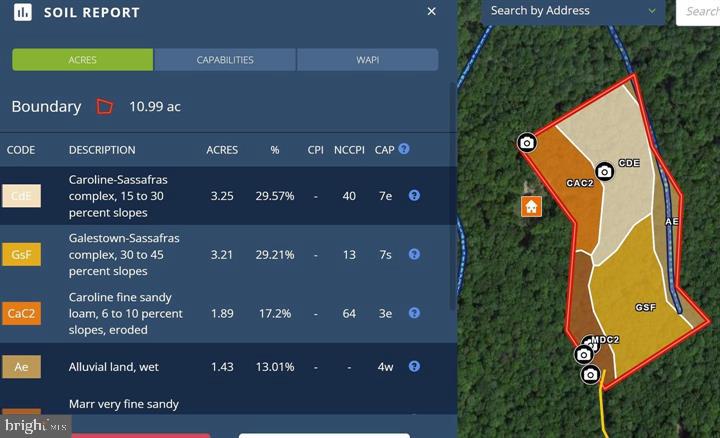The image size is (720, 438).
Task: Click the red boundary polygon icon
Action: [x=104, y=106]
